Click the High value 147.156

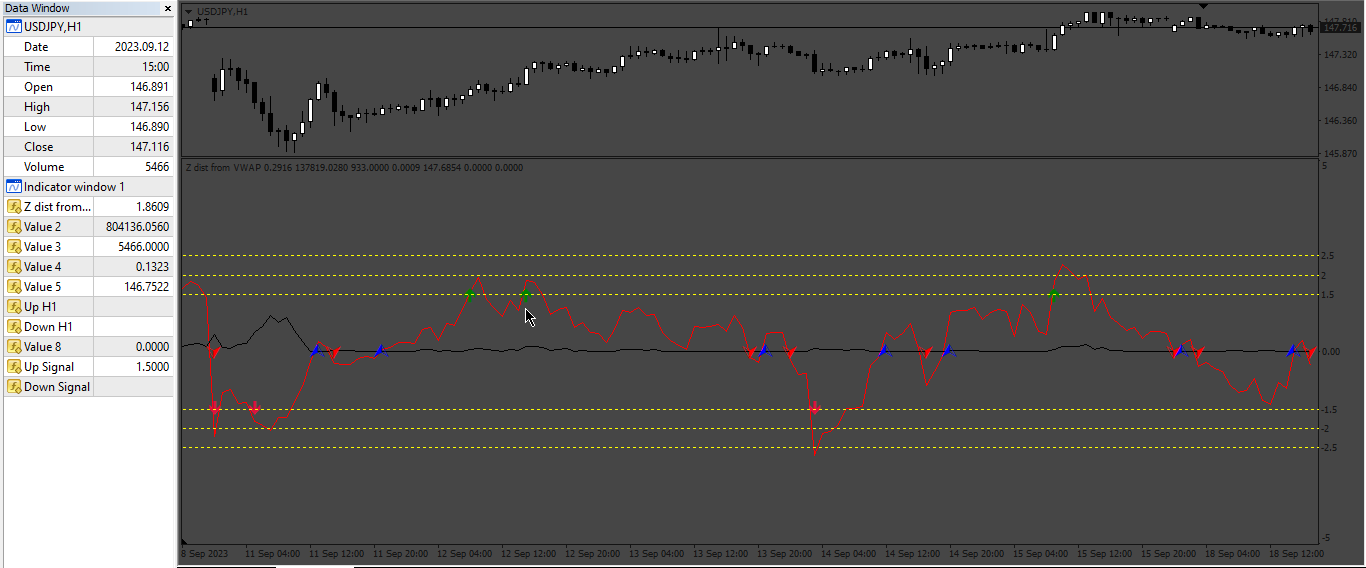[x=150, y=107]
